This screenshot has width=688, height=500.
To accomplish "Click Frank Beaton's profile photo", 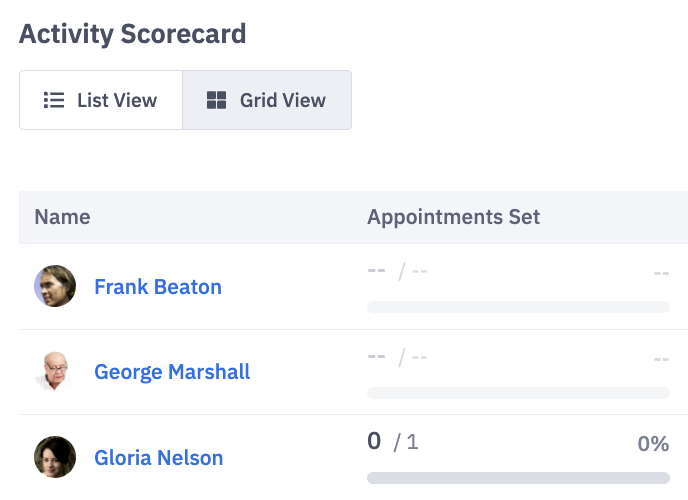I will click(x=55, y=286).
